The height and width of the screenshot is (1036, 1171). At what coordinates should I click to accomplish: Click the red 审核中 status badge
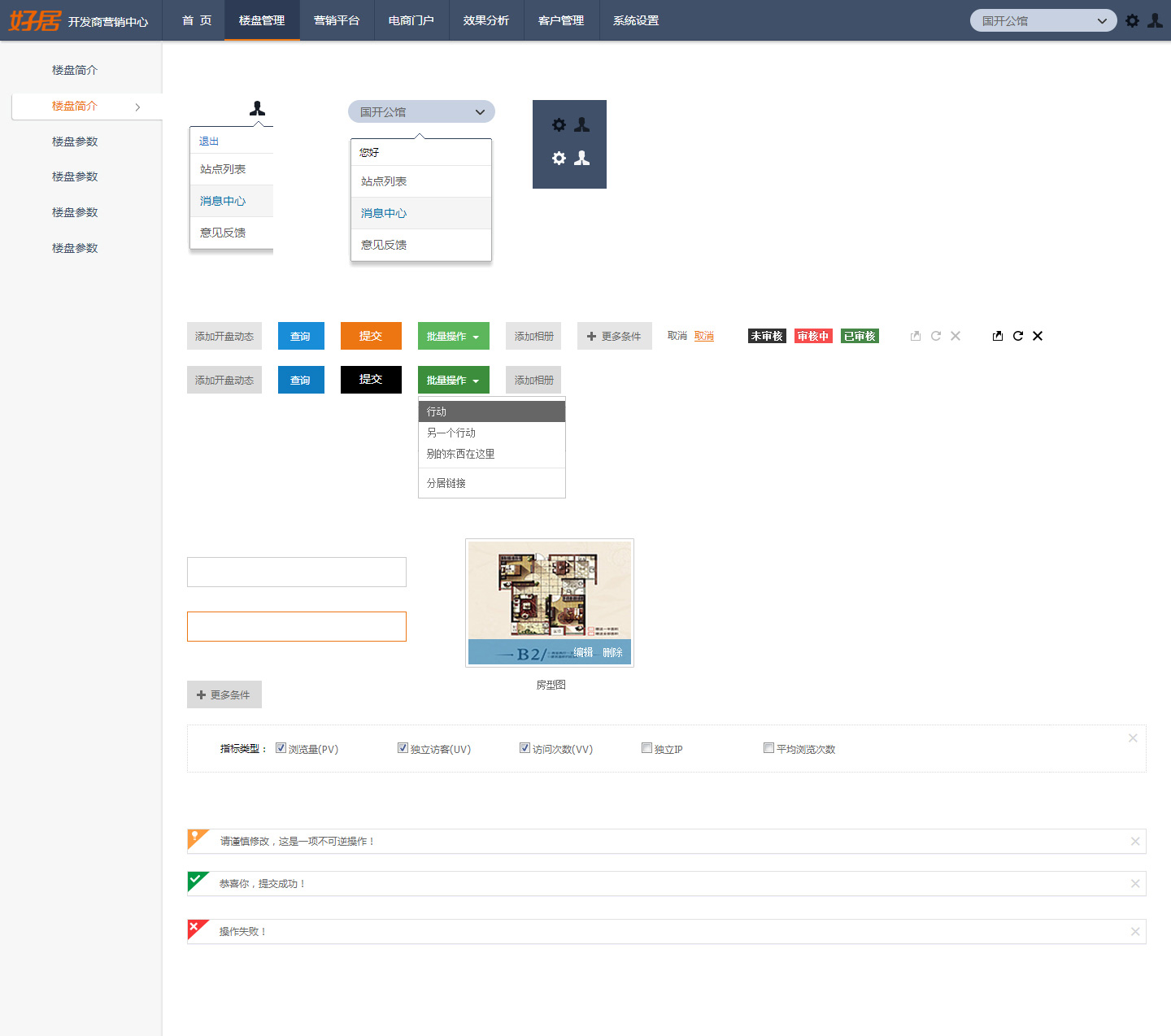click(x=813, y=336)
